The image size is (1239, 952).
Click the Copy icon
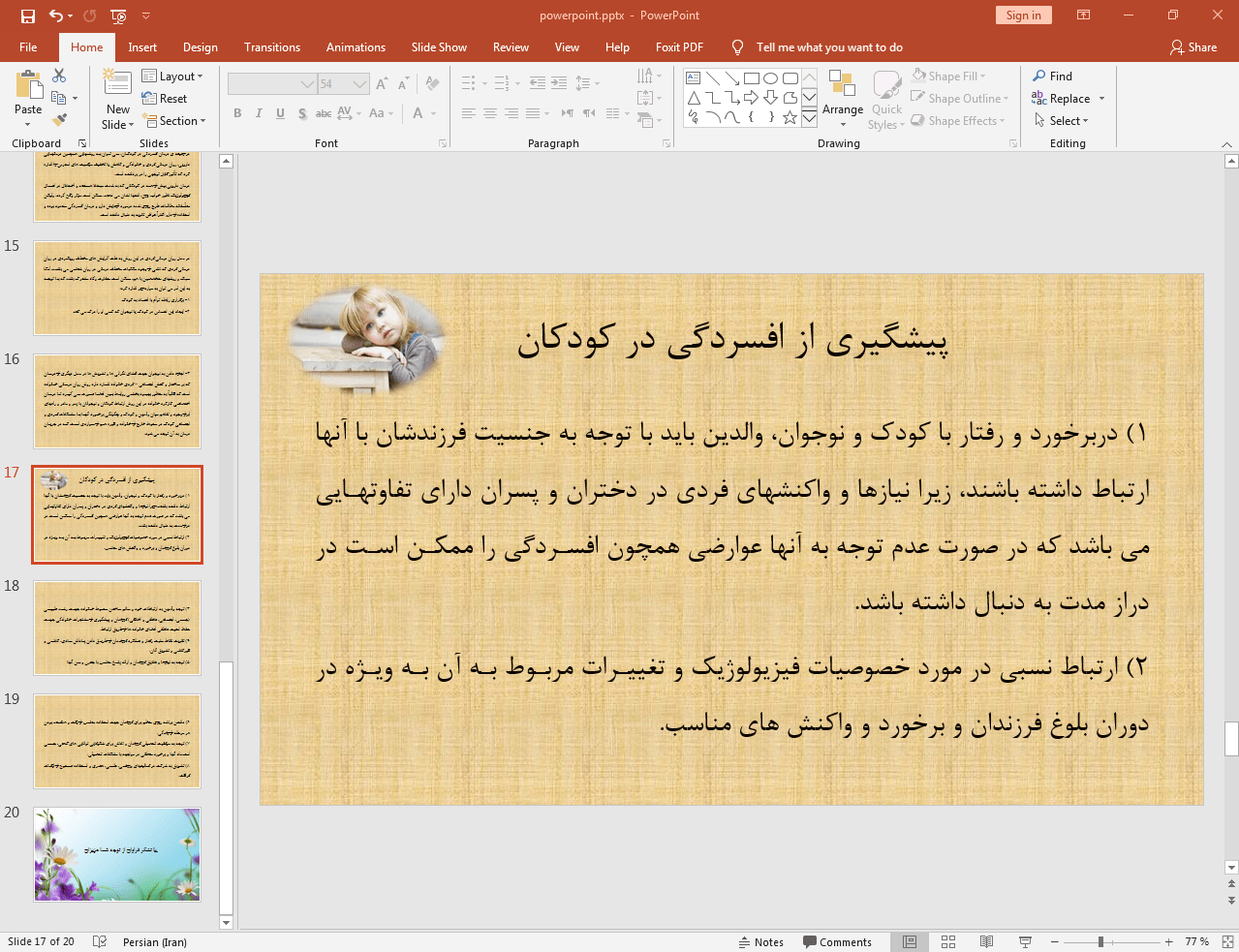tap(59, 98)
